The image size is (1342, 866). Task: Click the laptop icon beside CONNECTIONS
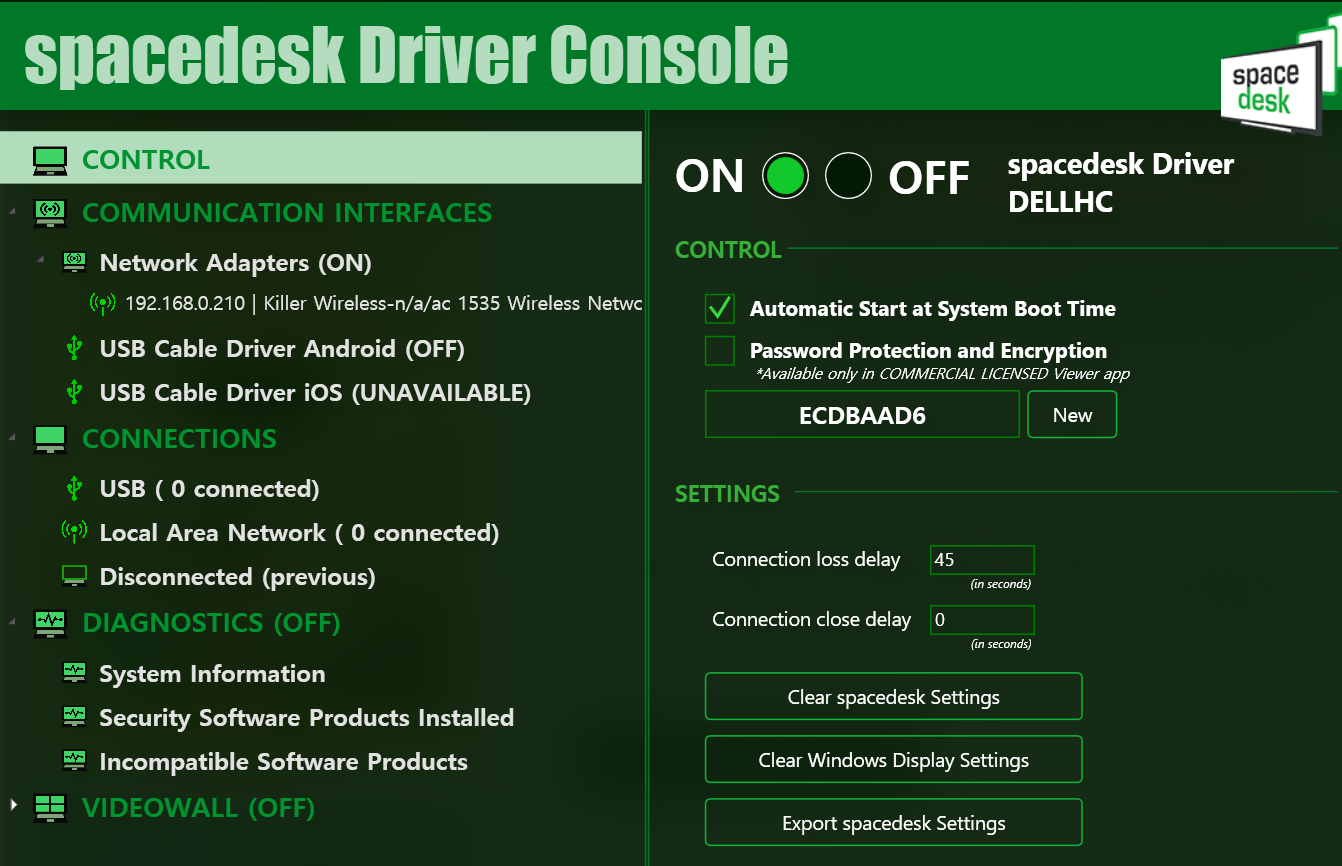pos(50,439)
